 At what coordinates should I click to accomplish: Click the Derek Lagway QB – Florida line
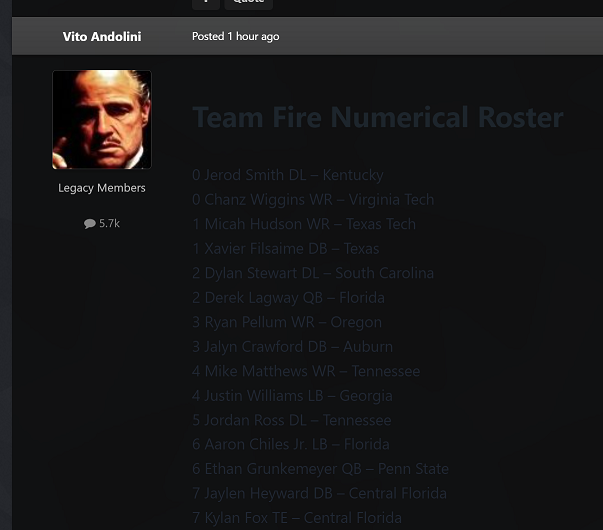click(288, 297)
